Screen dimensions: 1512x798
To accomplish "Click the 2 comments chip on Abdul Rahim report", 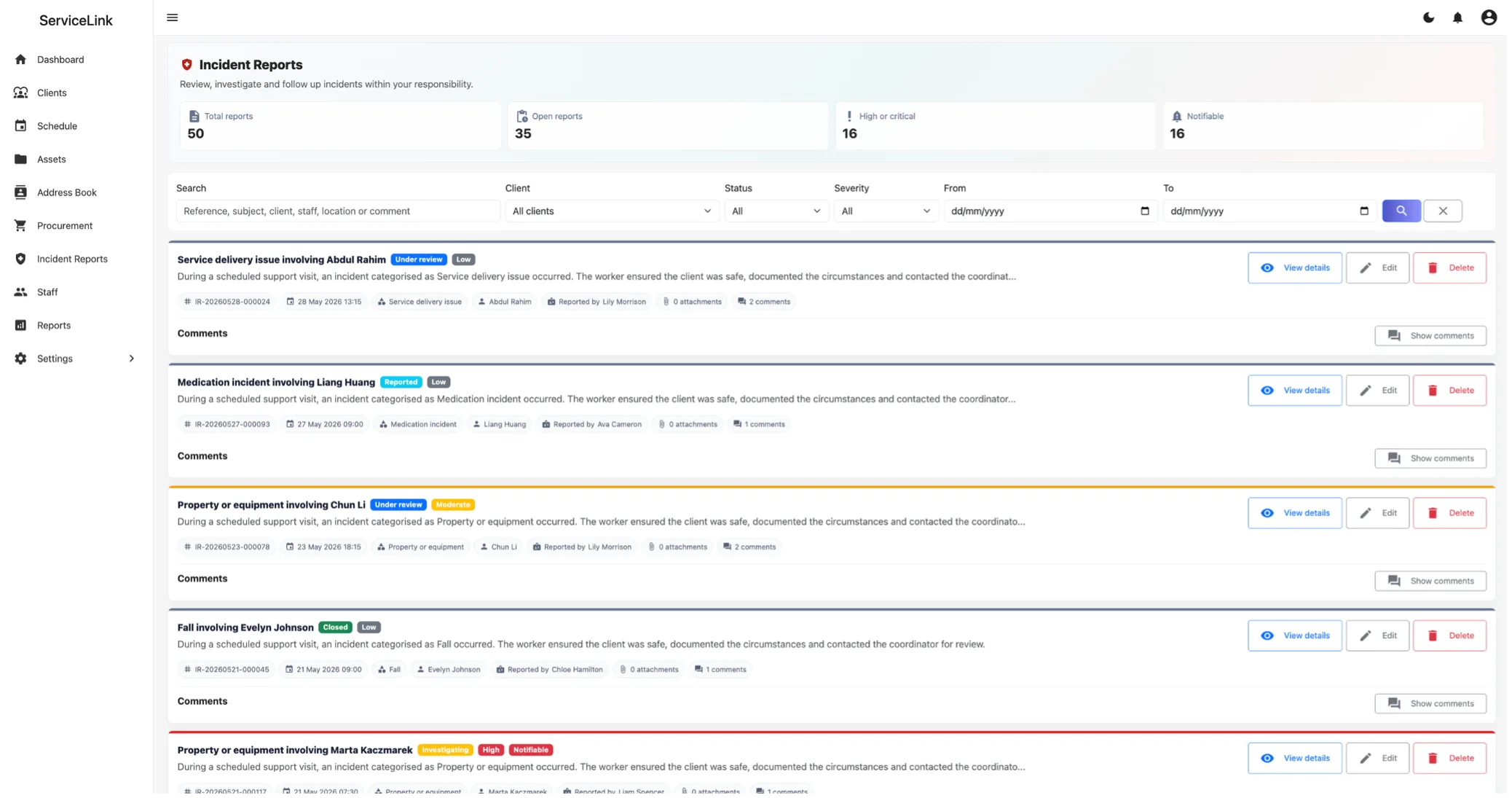I will (763, 301).
